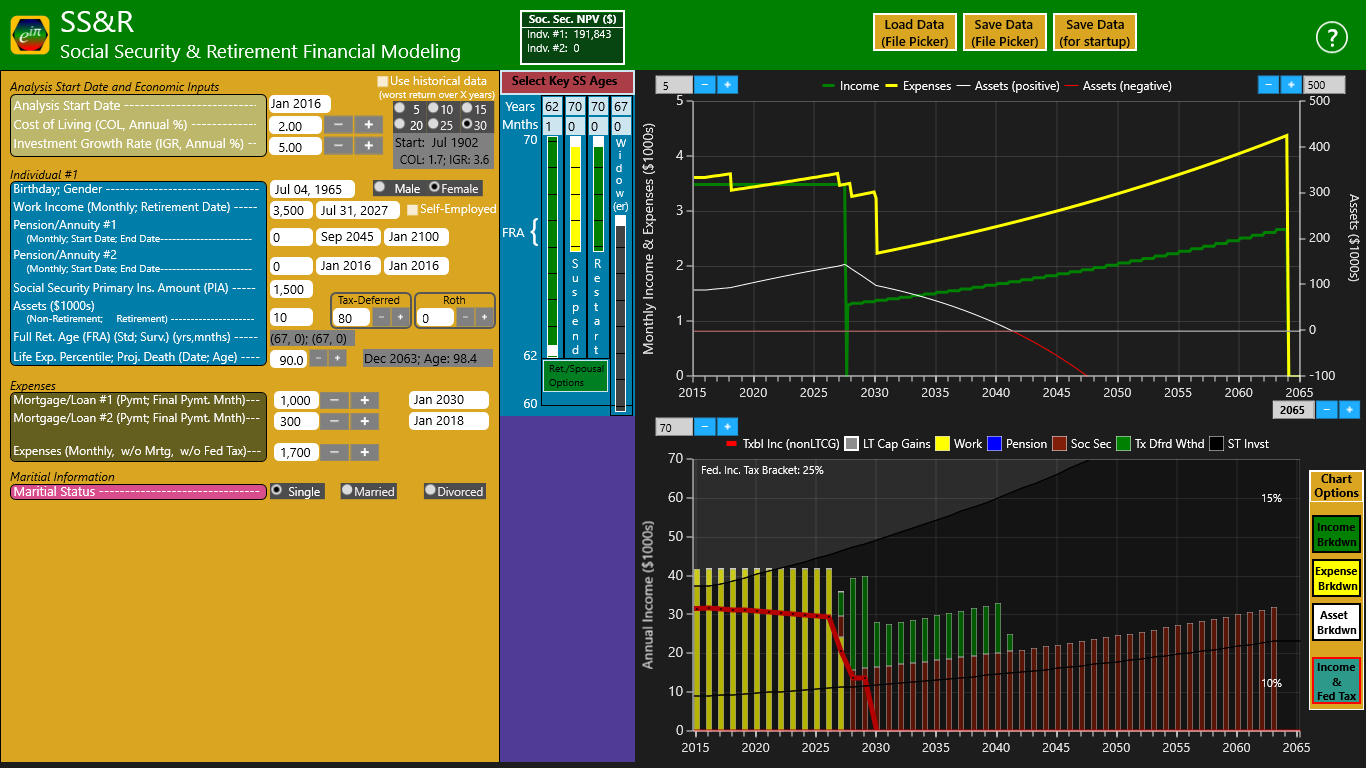This screenshot has width=1366, height=768.
Task: Click Load Data (File Picker) button
Action: 913,33
